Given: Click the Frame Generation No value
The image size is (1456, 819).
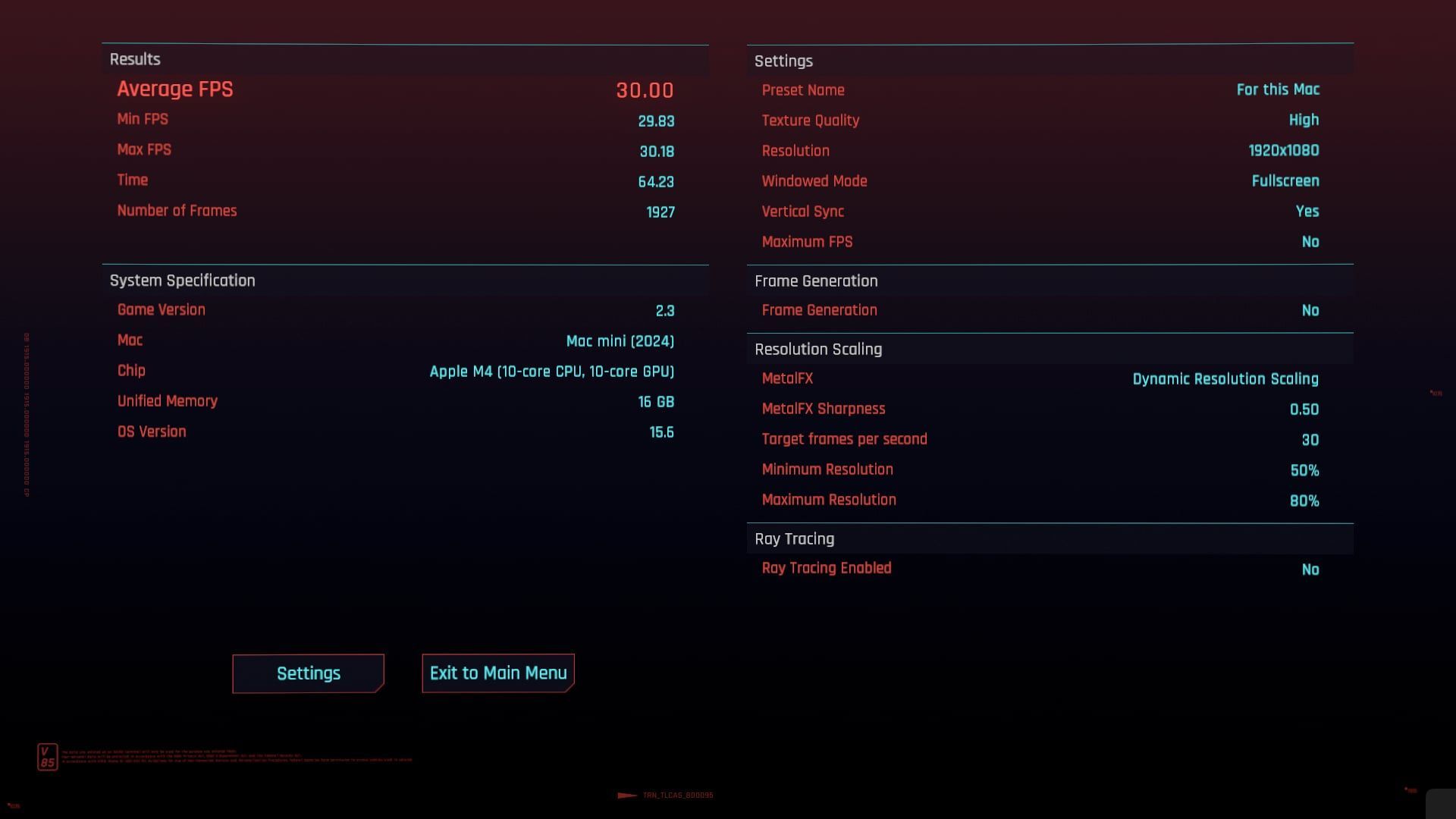Looking at the screenshot, I should pyautogui.click(x=1310, y=310).
